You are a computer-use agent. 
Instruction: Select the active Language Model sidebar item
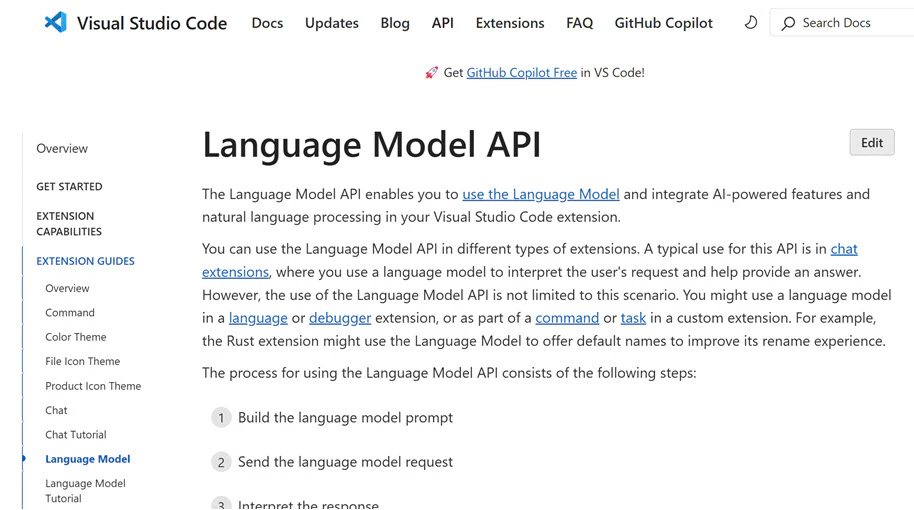[87, 459]
